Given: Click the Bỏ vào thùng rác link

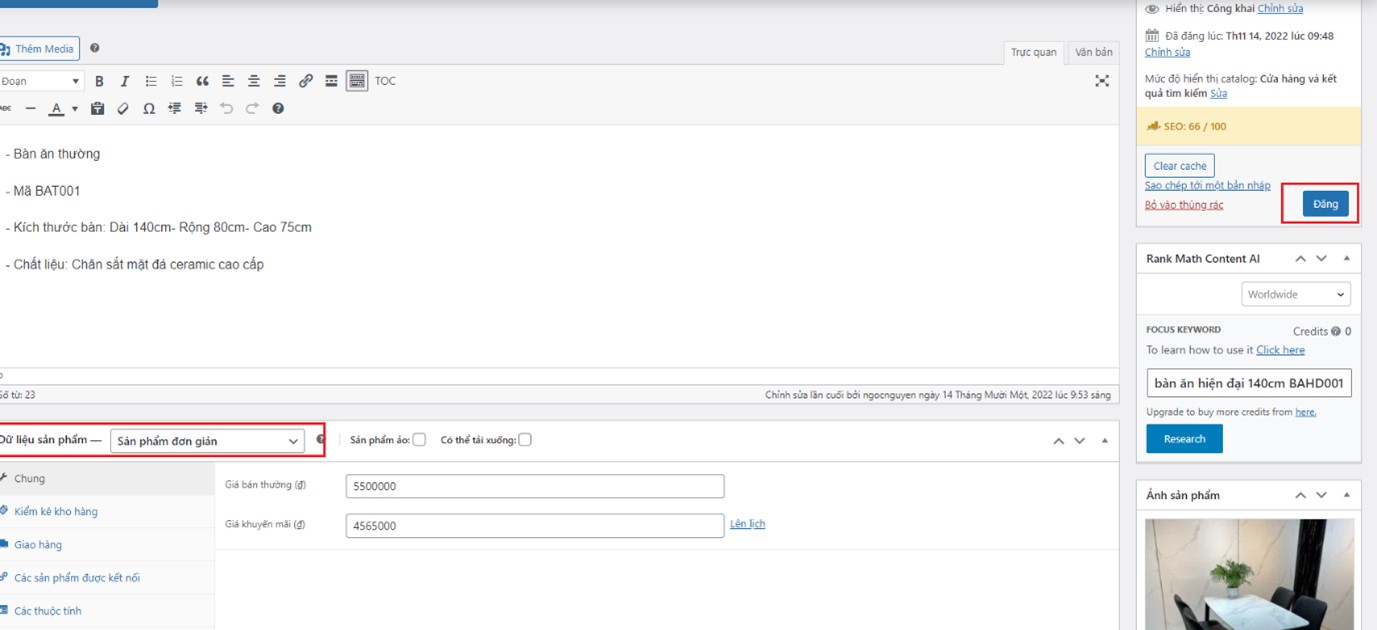Looking at the screenshot, I should pos(1183,205).
